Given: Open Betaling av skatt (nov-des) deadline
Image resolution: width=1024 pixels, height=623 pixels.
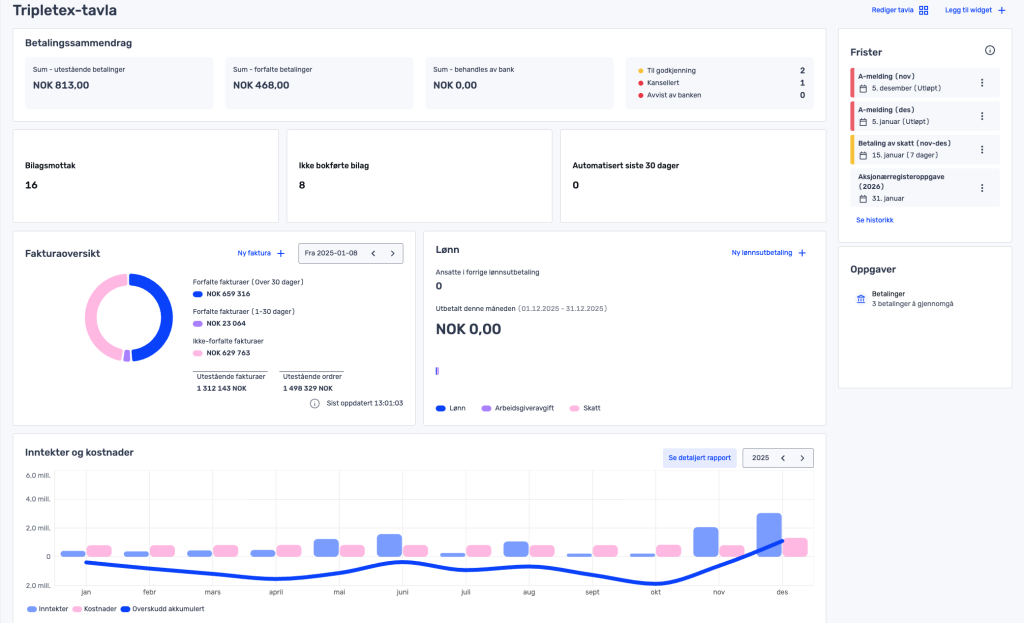Looking at the screenshot, I should (925, 149).
